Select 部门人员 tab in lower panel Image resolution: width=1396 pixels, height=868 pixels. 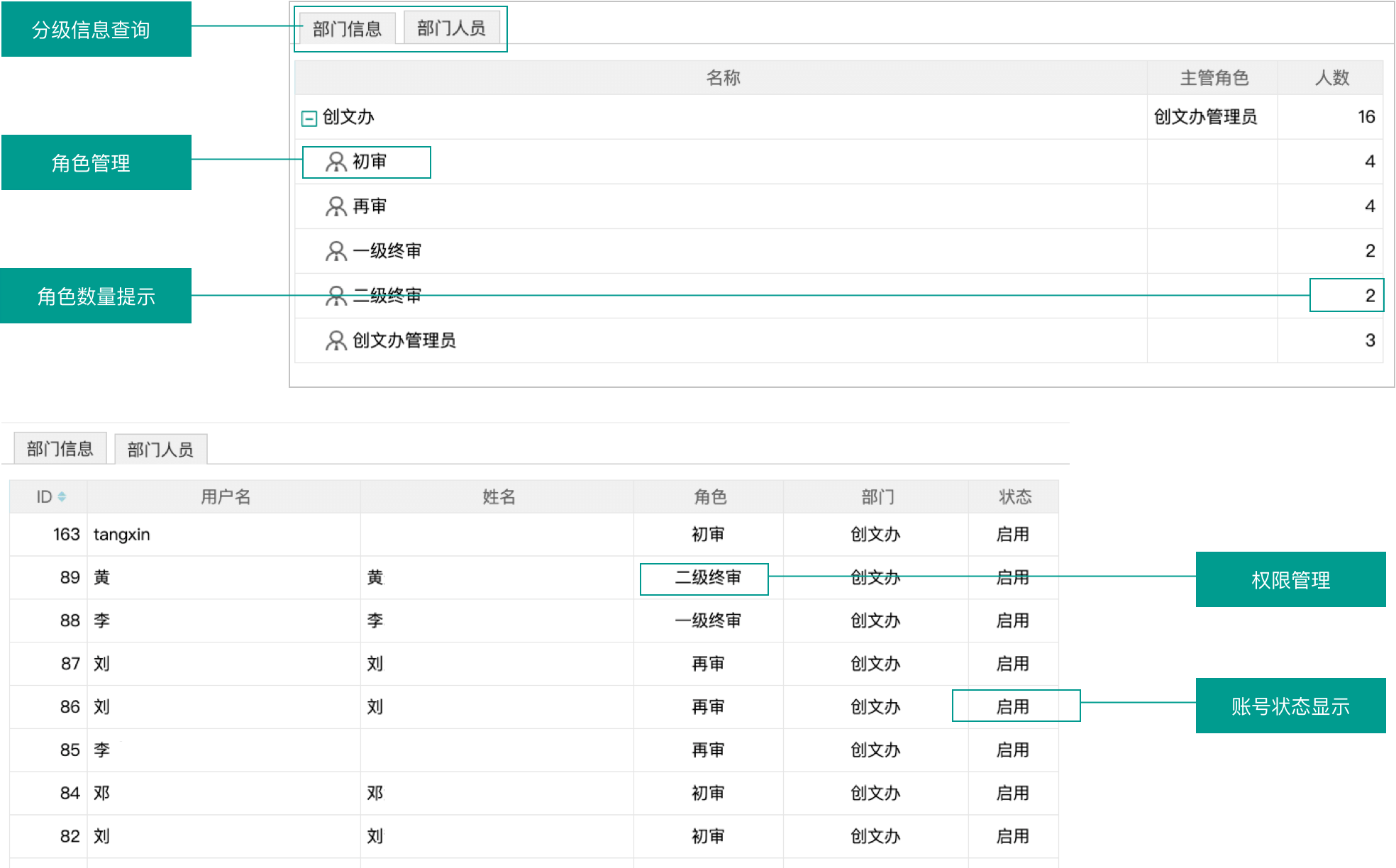(160, 450)
